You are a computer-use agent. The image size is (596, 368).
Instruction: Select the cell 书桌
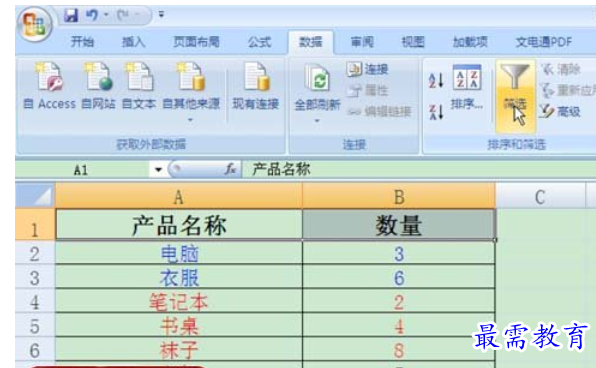(x=179, y=326)
